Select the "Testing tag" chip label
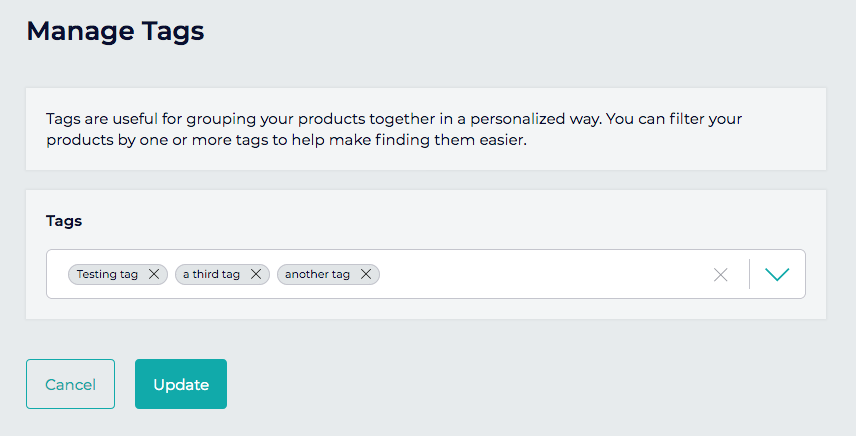Screen dimensions: 856x436 point(107,274)
